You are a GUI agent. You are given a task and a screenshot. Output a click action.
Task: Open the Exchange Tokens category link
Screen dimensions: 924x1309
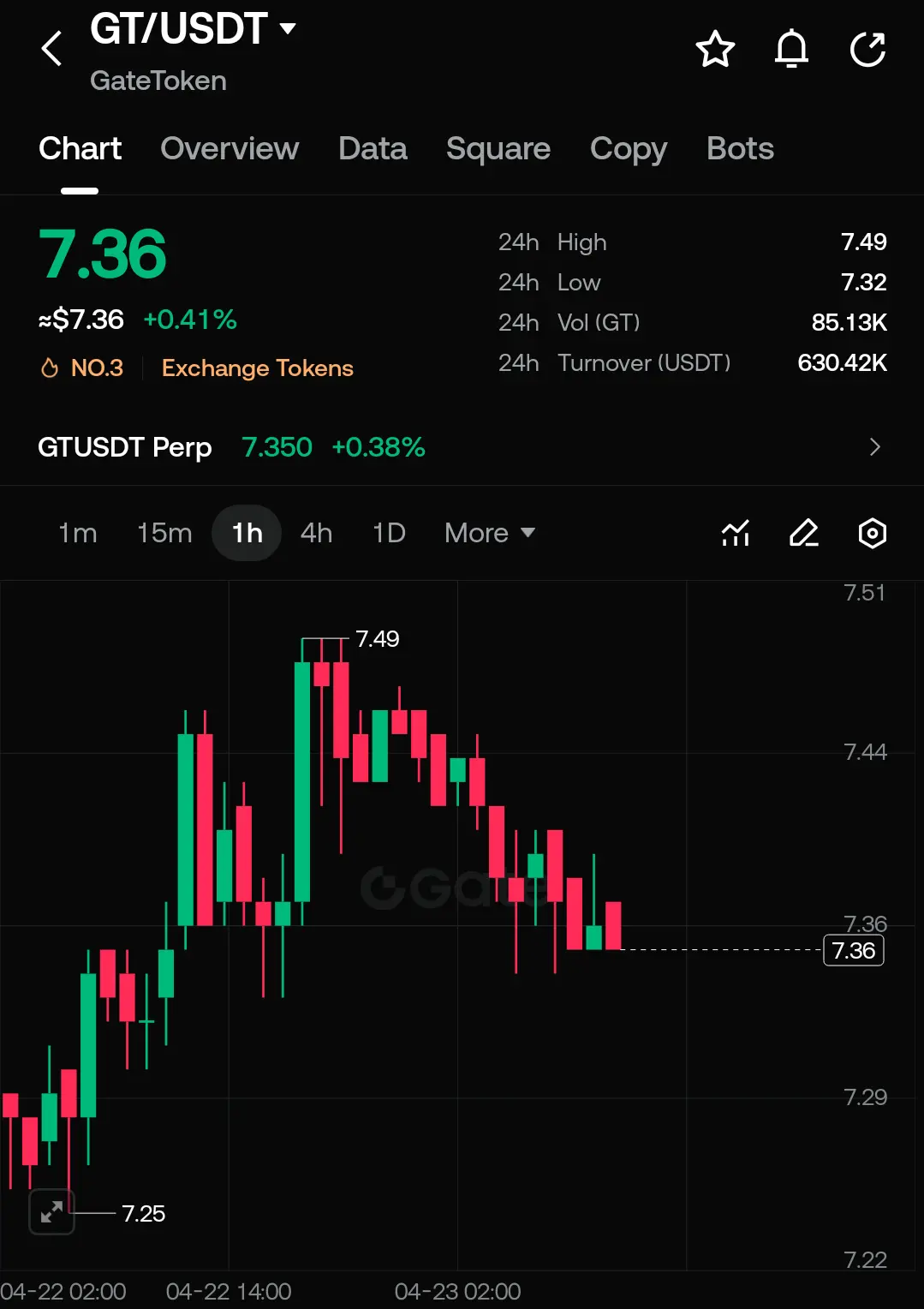[x=257, y=368]
